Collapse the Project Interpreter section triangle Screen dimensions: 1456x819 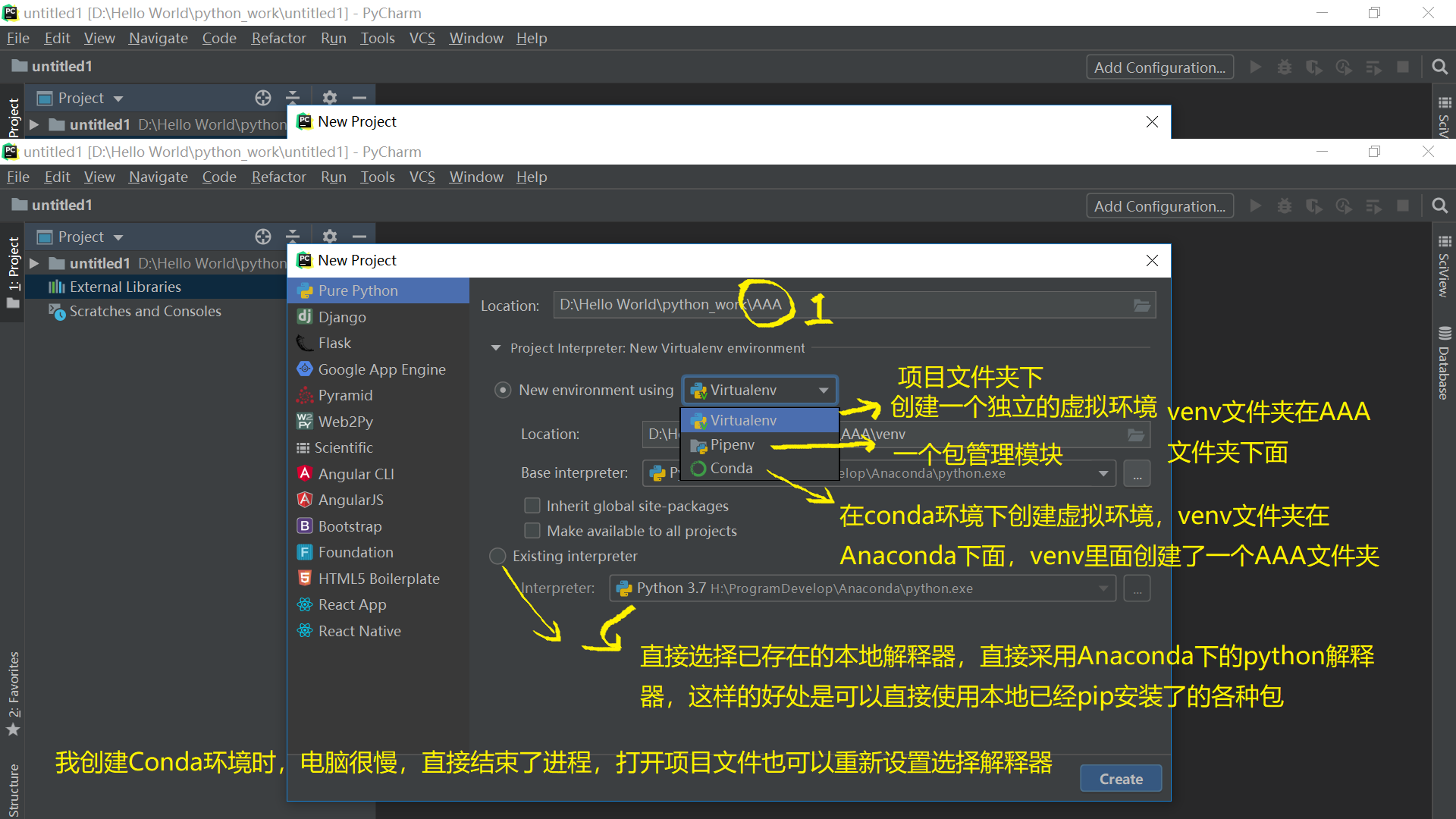pyautogui.click(x=496, y=348)
